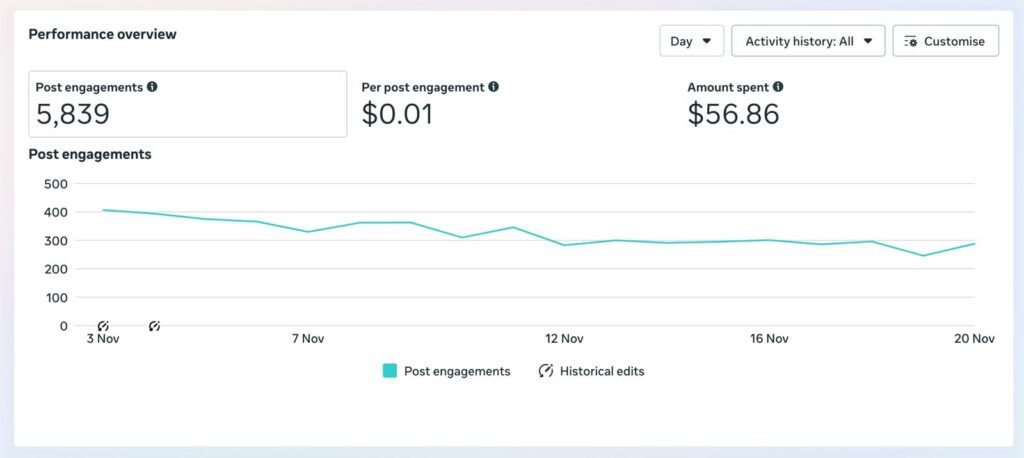Screen dimensions: 1024x458
Task: Select the Per post engagement $0.01 metric
Action: point(430,104)
